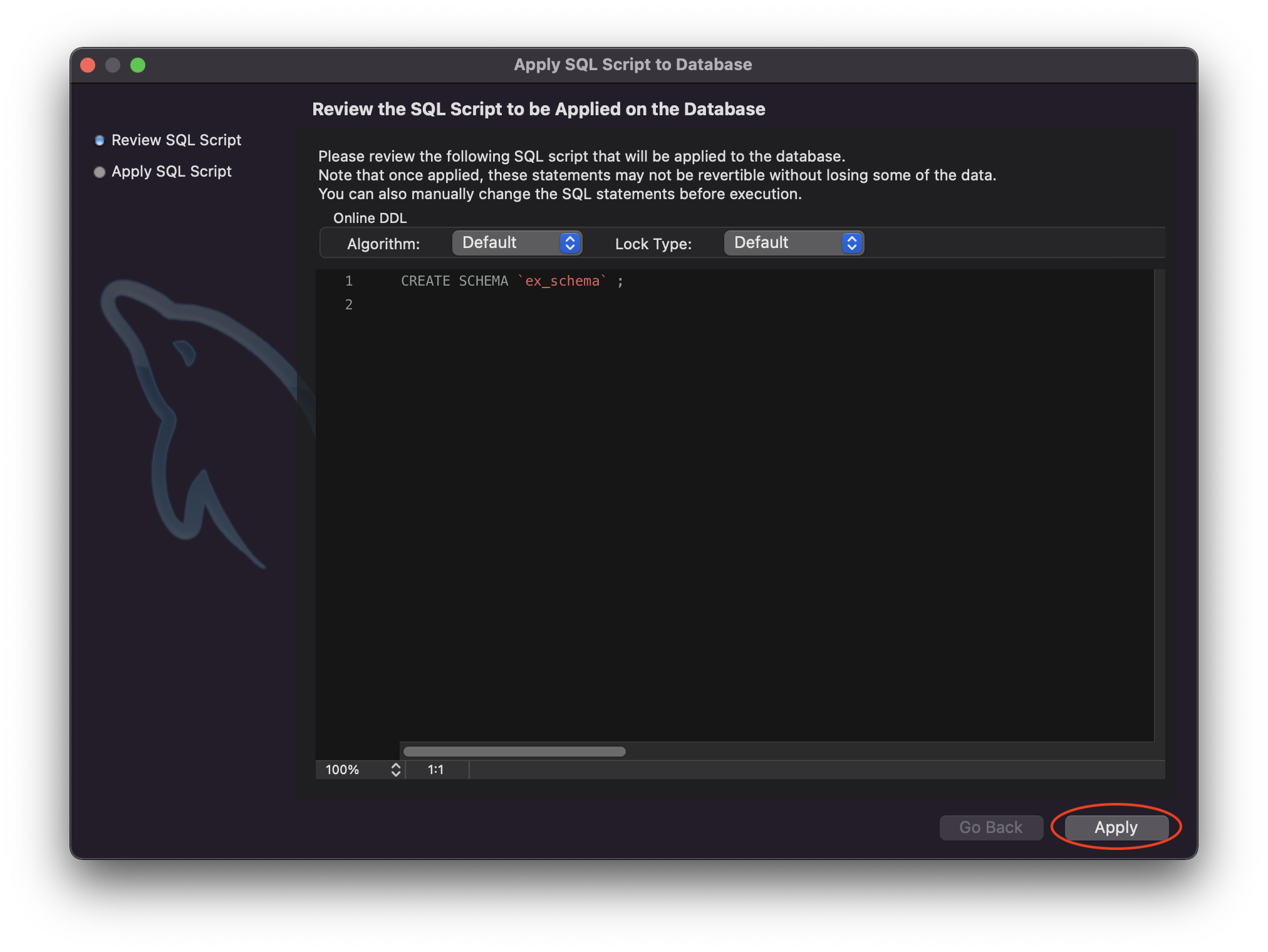Select the Review SQL Script step
1268x952 pixels.
point(176,140)
